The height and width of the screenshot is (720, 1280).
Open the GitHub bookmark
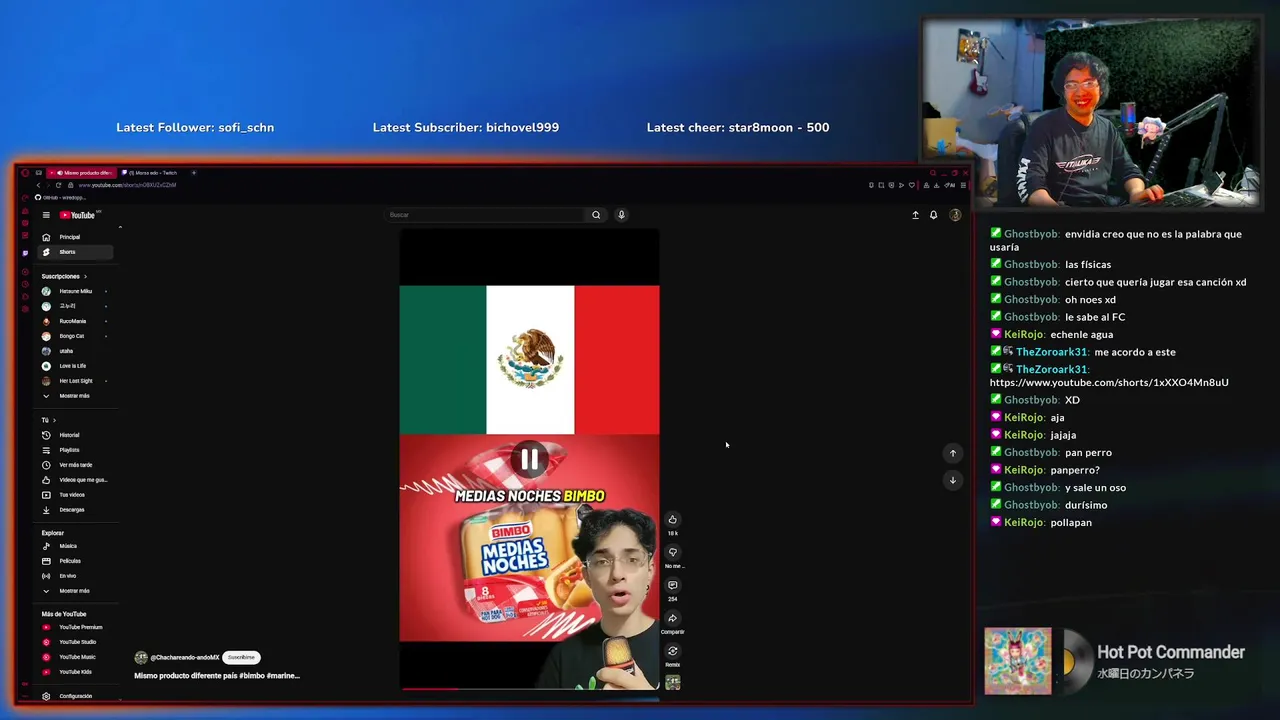[x=60, y=198]
